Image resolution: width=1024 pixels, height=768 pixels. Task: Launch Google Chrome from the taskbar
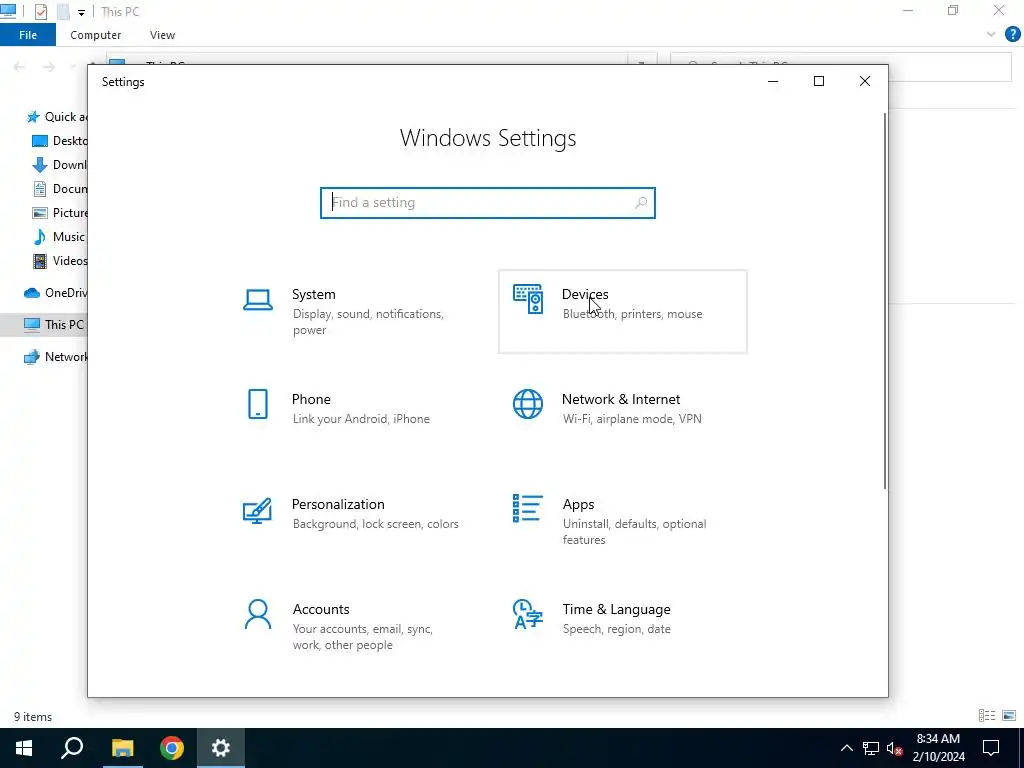(x=172, y=748)
